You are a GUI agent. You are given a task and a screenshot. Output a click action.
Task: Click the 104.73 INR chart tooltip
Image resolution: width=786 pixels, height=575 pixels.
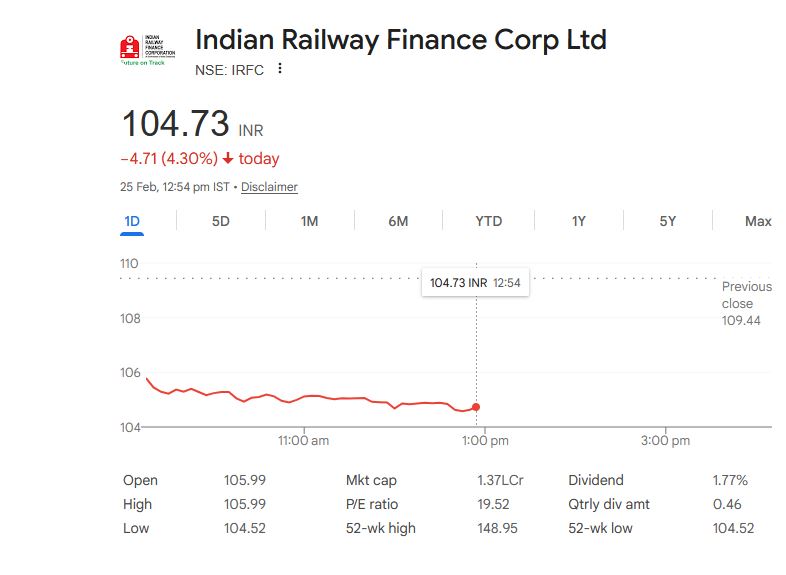[476, 283]
